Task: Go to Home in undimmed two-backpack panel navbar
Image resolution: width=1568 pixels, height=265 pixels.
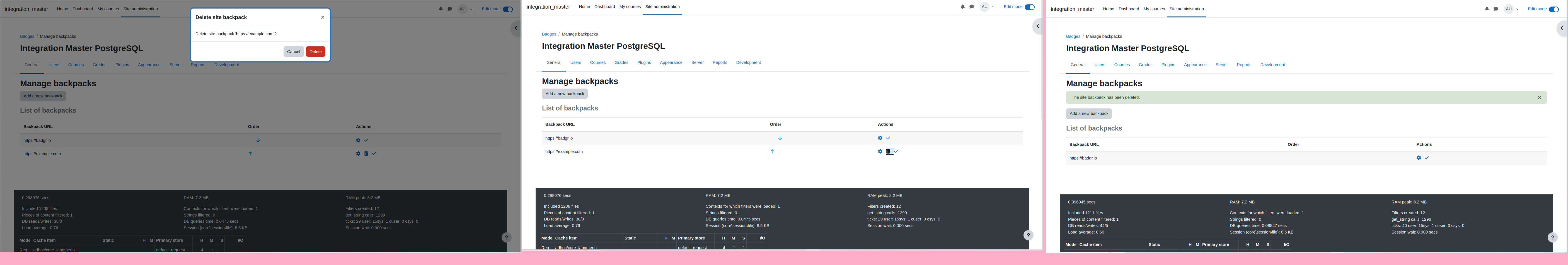Action: (x=584, y=7)
